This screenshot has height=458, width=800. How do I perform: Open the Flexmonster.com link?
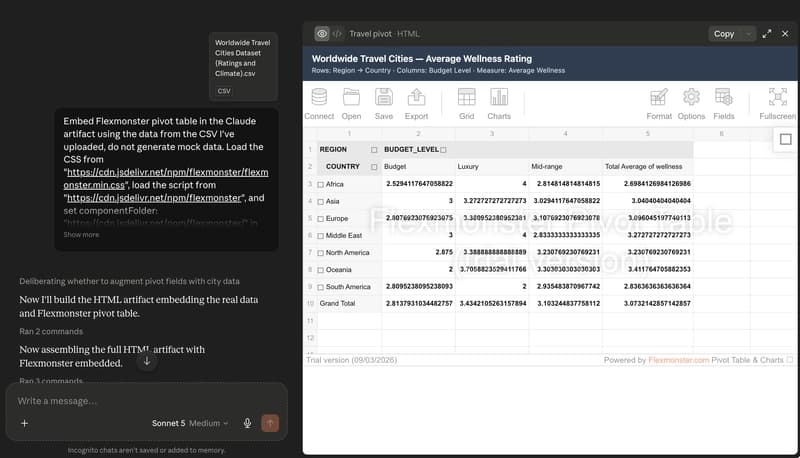tap(678, 360)
